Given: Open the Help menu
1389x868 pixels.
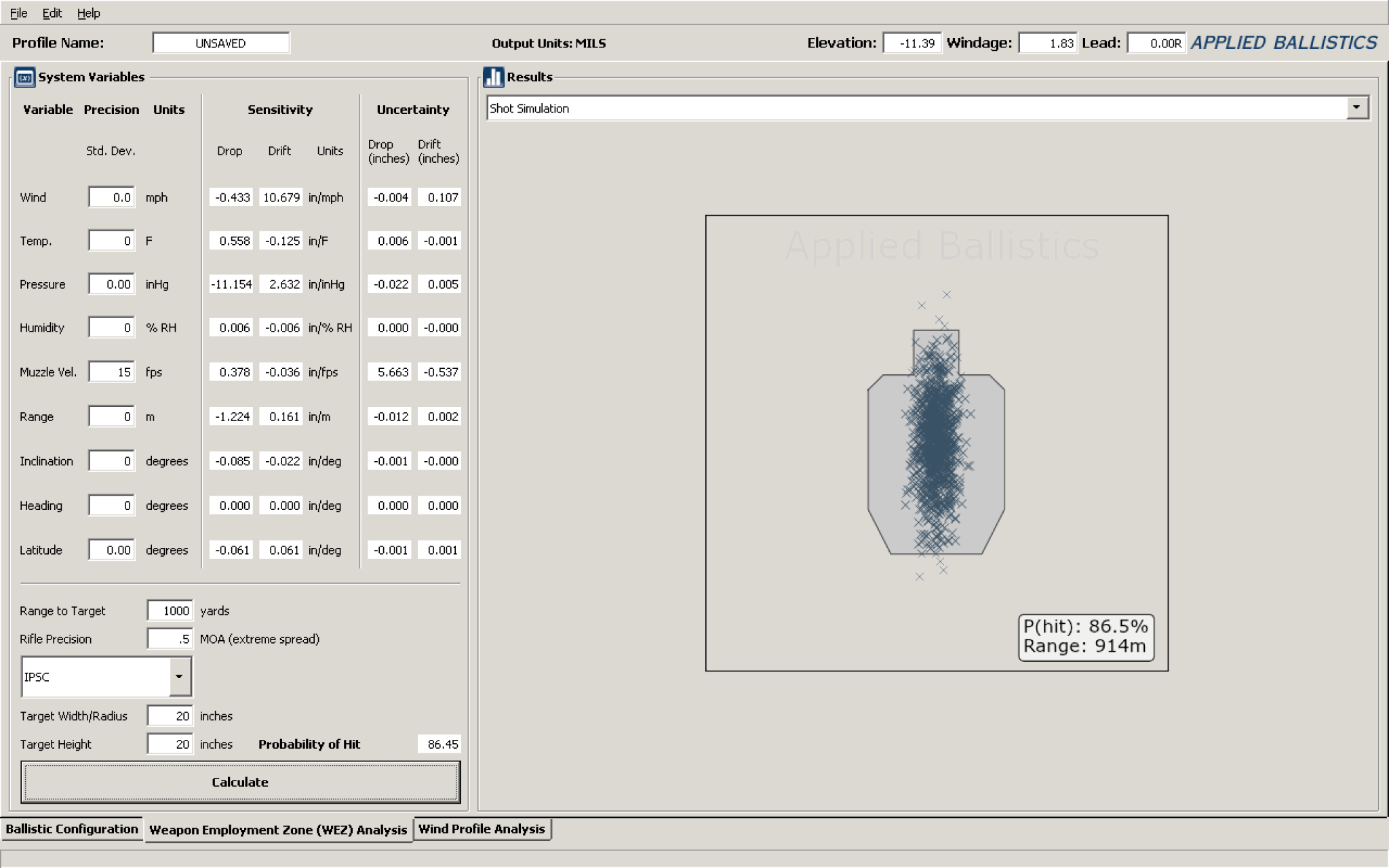Looking at the screenshot, I should coord(88,13).
